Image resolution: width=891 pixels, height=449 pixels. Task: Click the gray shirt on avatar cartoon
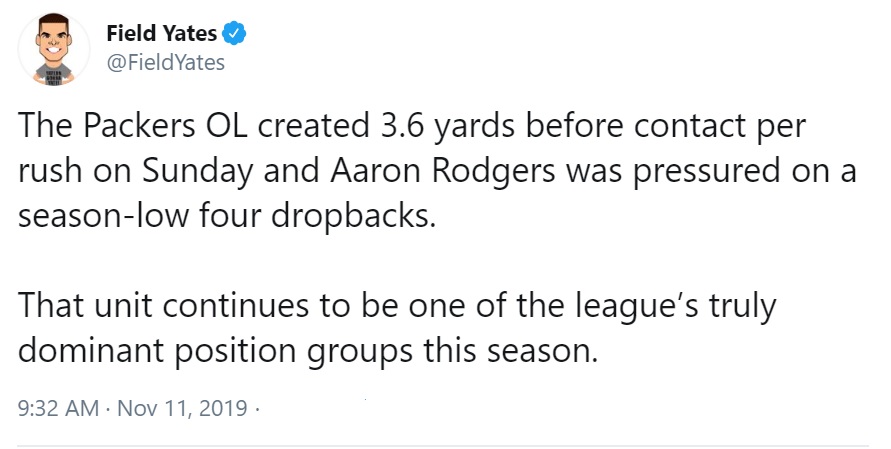coord(54,72)
